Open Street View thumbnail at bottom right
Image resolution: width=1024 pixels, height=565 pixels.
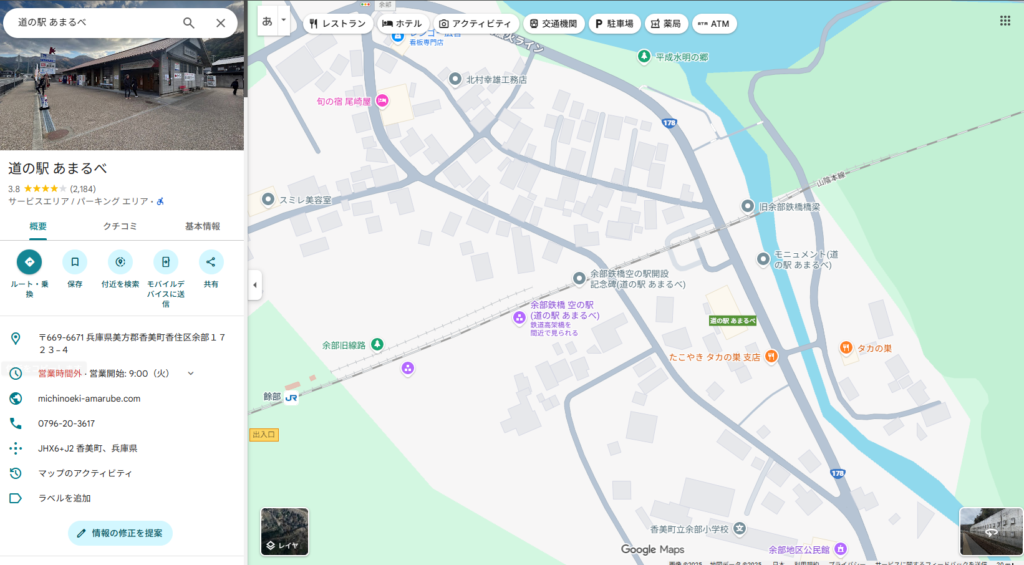point(988,531)
